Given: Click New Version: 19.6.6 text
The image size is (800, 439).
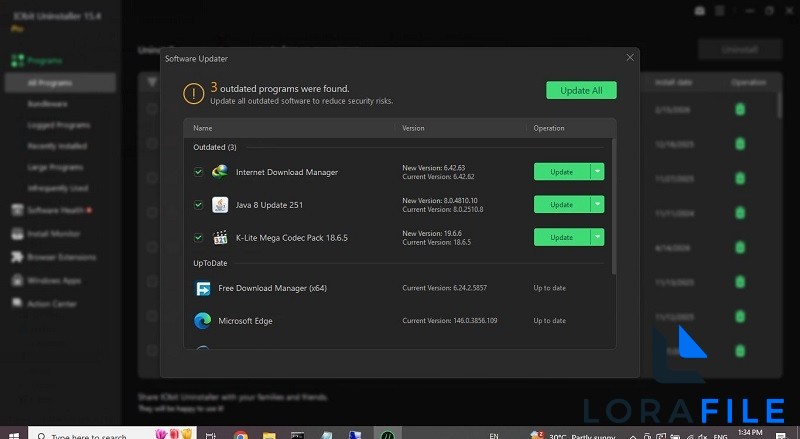Looking at the screenshot, I should (432, 233).
